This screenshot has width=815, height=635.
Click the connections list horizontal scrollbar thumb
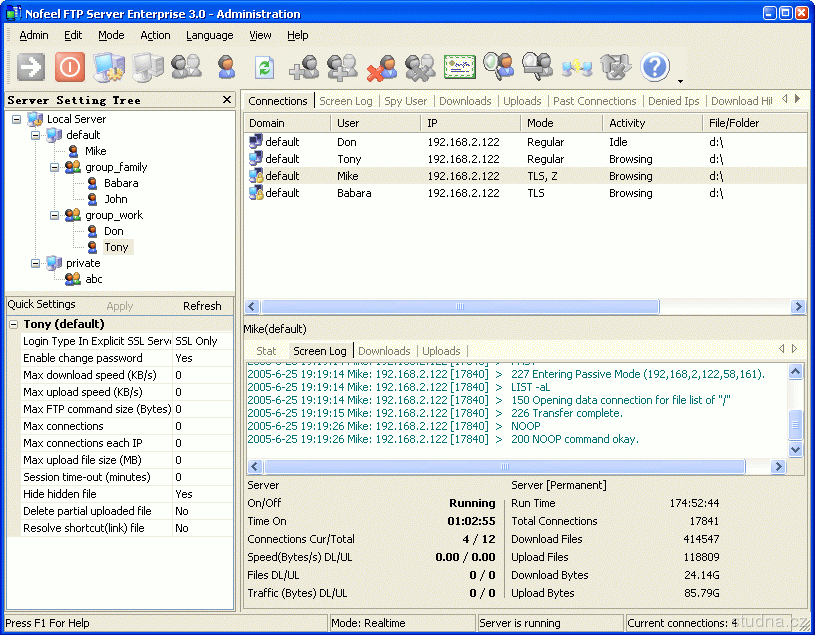coord(460,307)
